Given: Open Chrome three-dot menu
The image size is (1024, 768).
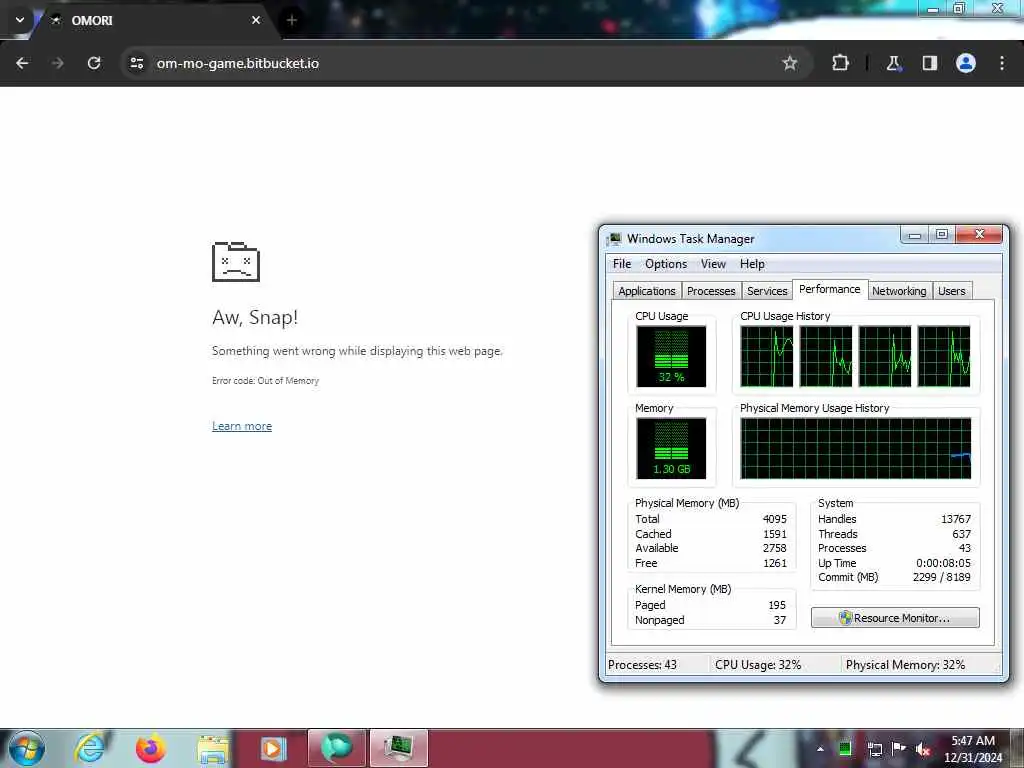Looking at the screenshot, I should 1002,63.
